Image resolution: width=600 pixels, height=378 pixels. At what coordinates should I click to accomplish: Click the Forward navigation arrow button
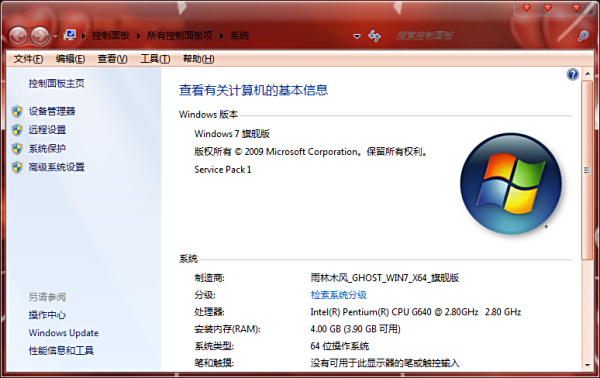pyautogui.click(x=40, y=36)
